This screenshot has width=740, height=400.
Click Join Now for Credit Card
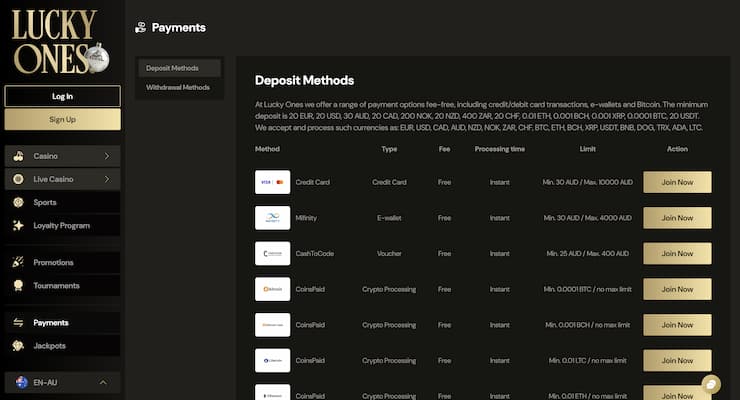coord(677,182)
